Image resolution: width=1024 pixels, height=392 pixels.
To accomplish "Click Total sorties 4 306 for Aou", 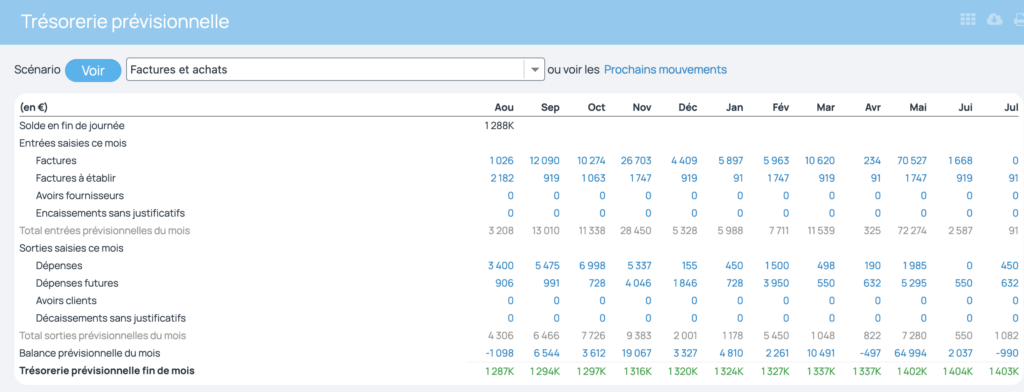I will (x=501, y=336).
